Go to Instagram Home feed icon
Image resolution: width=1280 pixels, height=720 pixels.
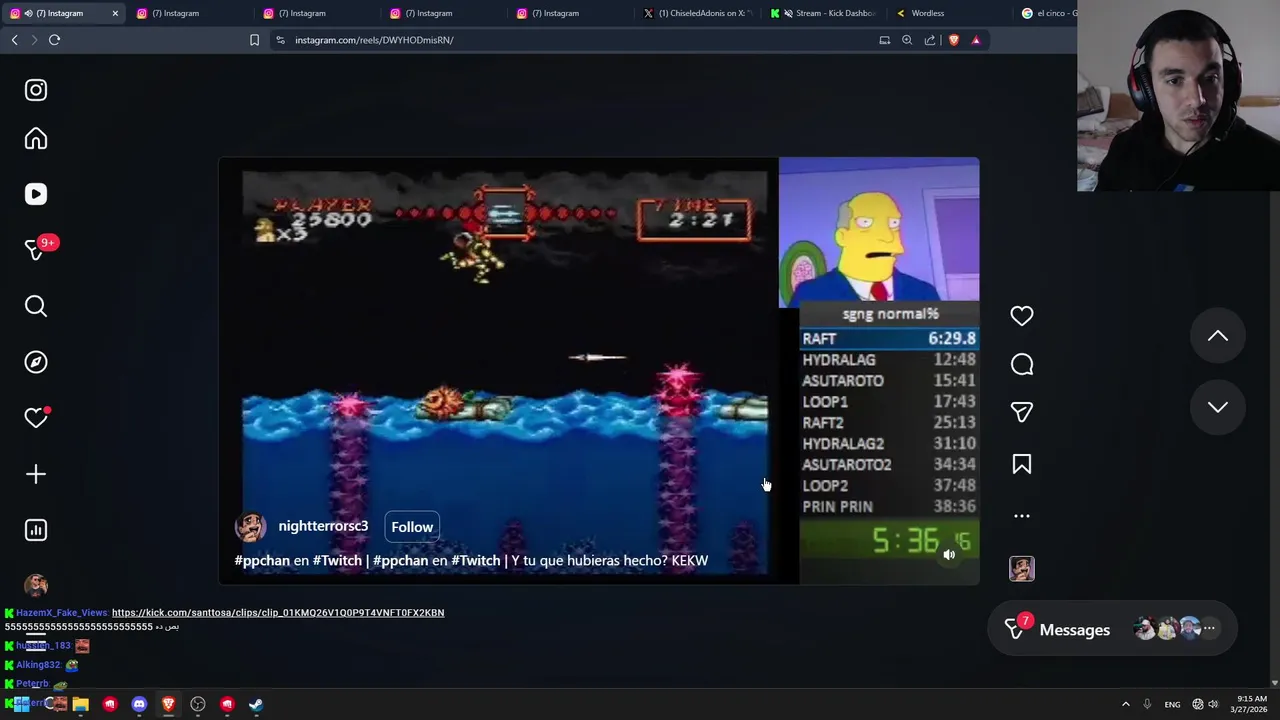pos(36,139)
